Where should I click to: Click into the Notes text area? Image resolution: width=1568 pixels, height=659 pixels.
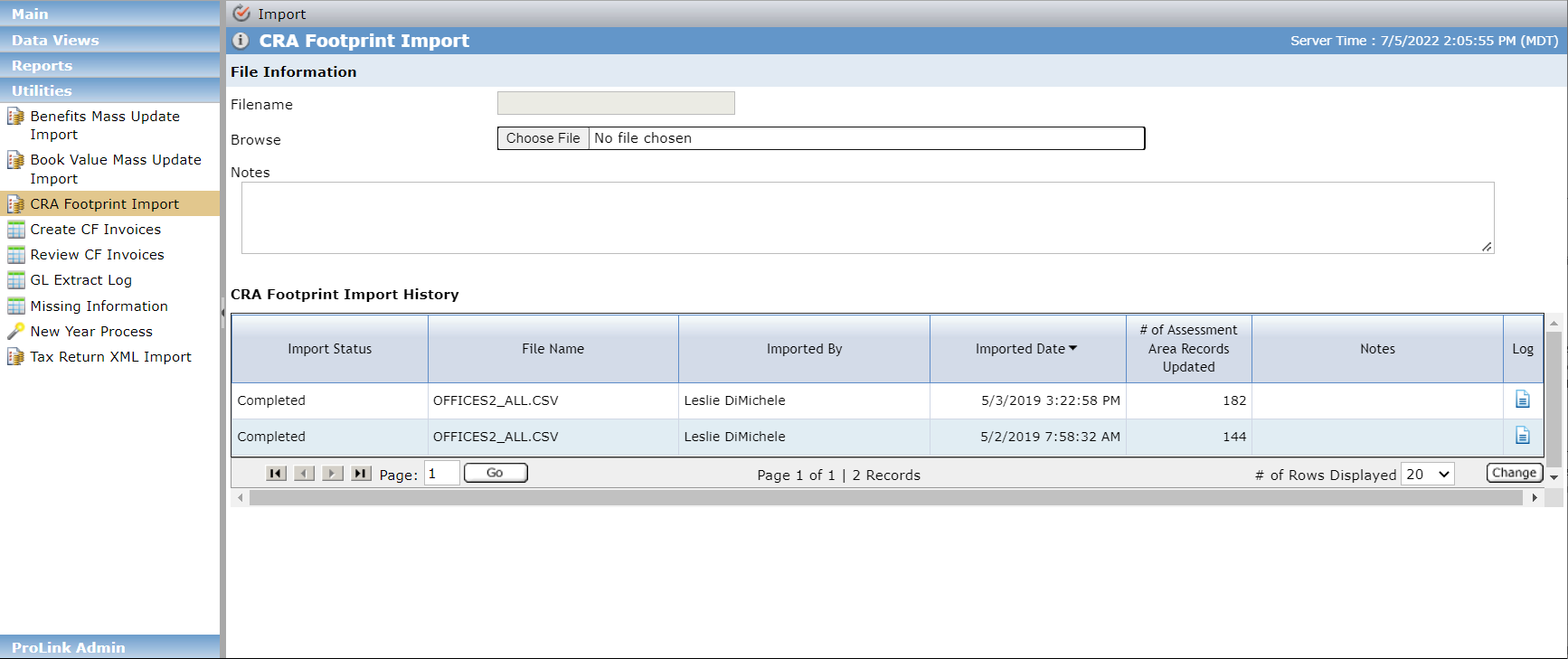[867, 218]
